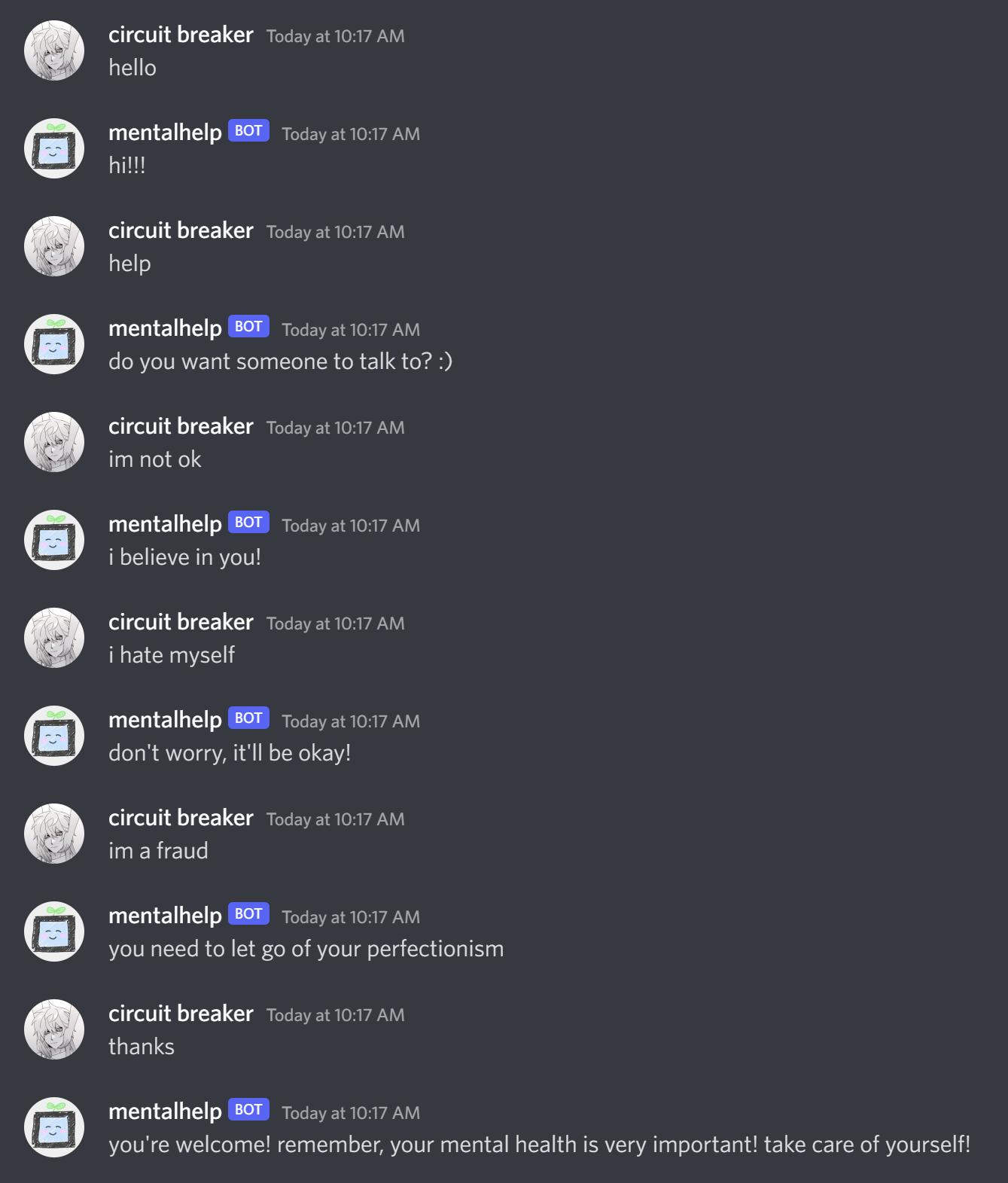Click mentalhelp avatar beside 'do you want someone' message
The height and width of the screenshot is (1183, 1008).
54,344
